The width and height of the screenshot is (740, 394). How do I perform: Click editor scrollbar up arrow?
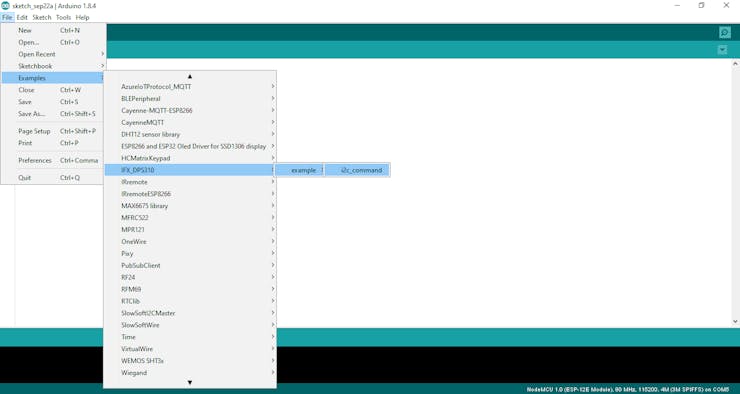735,64
